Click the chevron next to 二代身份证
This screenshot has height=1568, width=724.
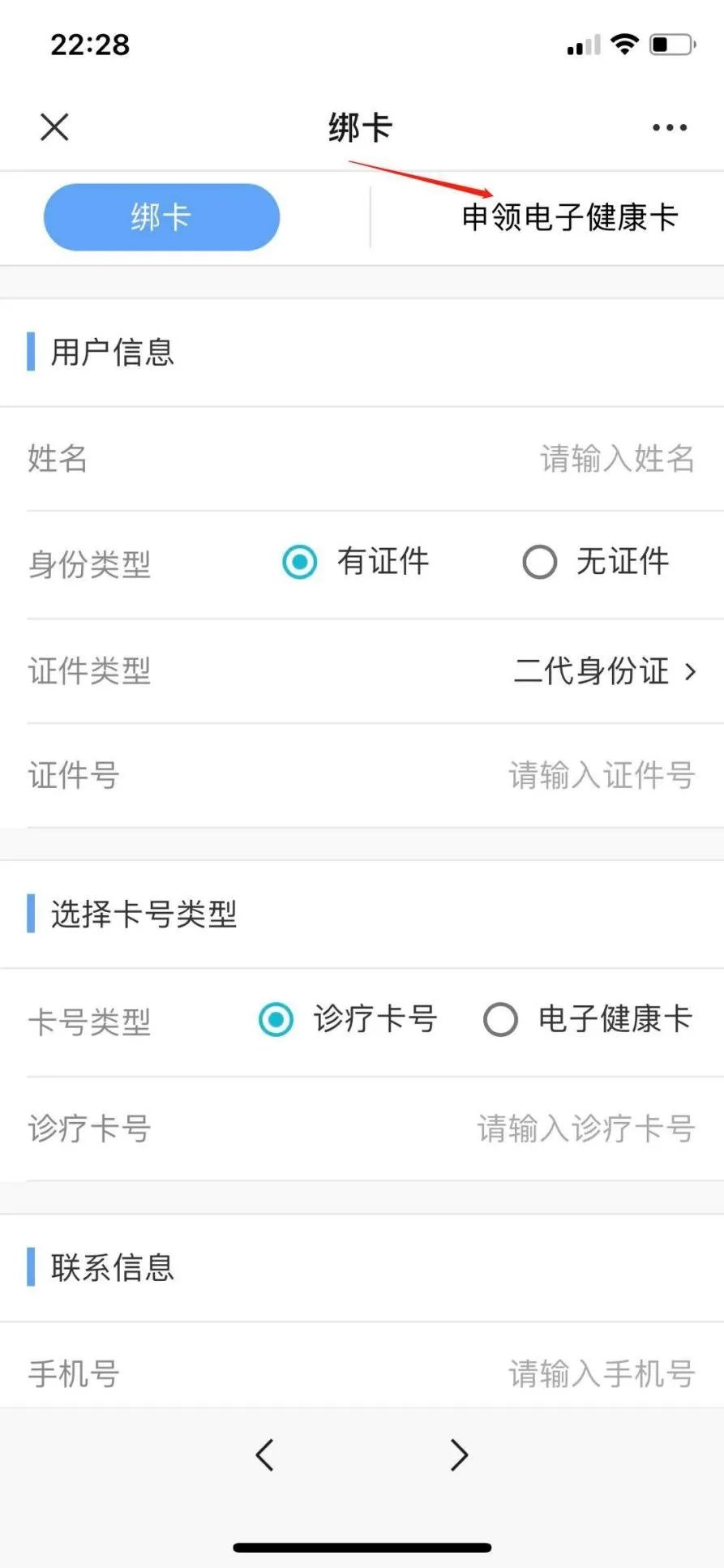691,671
